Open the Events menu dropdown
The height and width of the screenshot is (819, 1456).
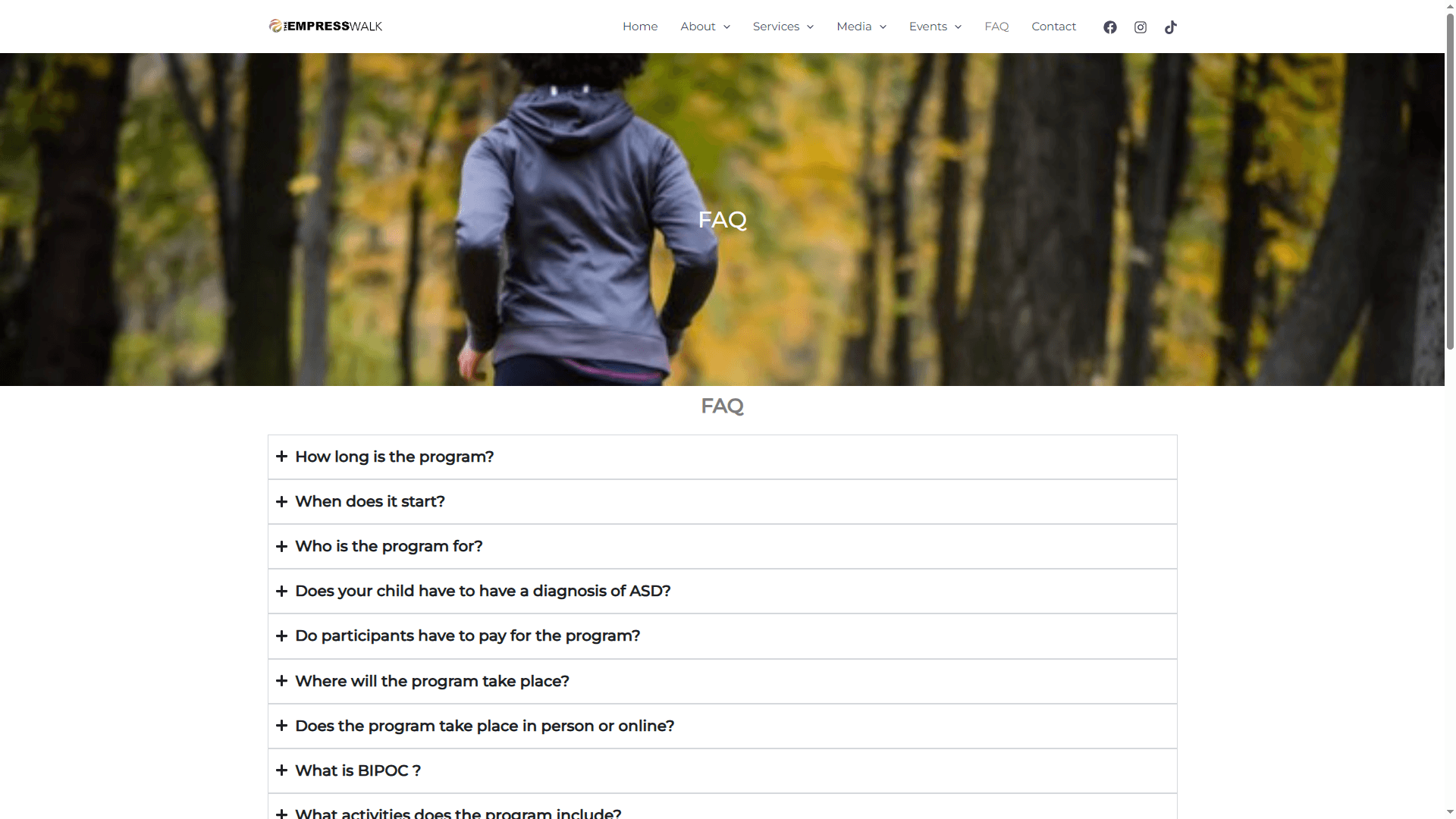(935, 27)
